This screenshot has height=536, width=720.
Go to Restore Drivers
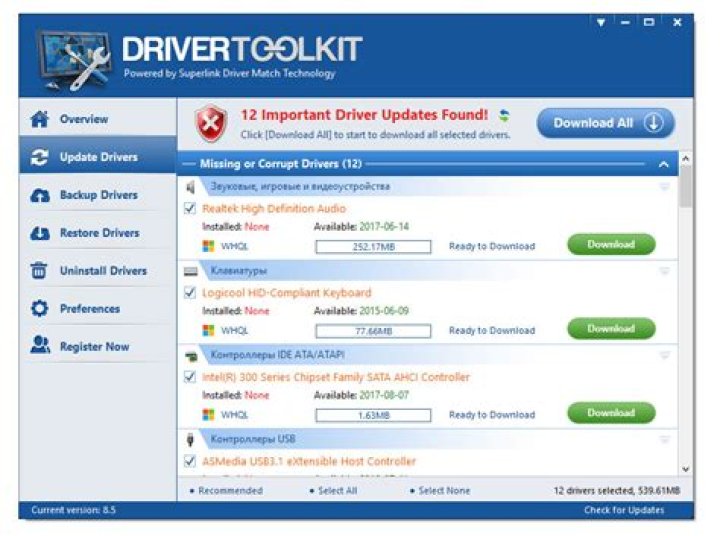(x=98, y=233)
